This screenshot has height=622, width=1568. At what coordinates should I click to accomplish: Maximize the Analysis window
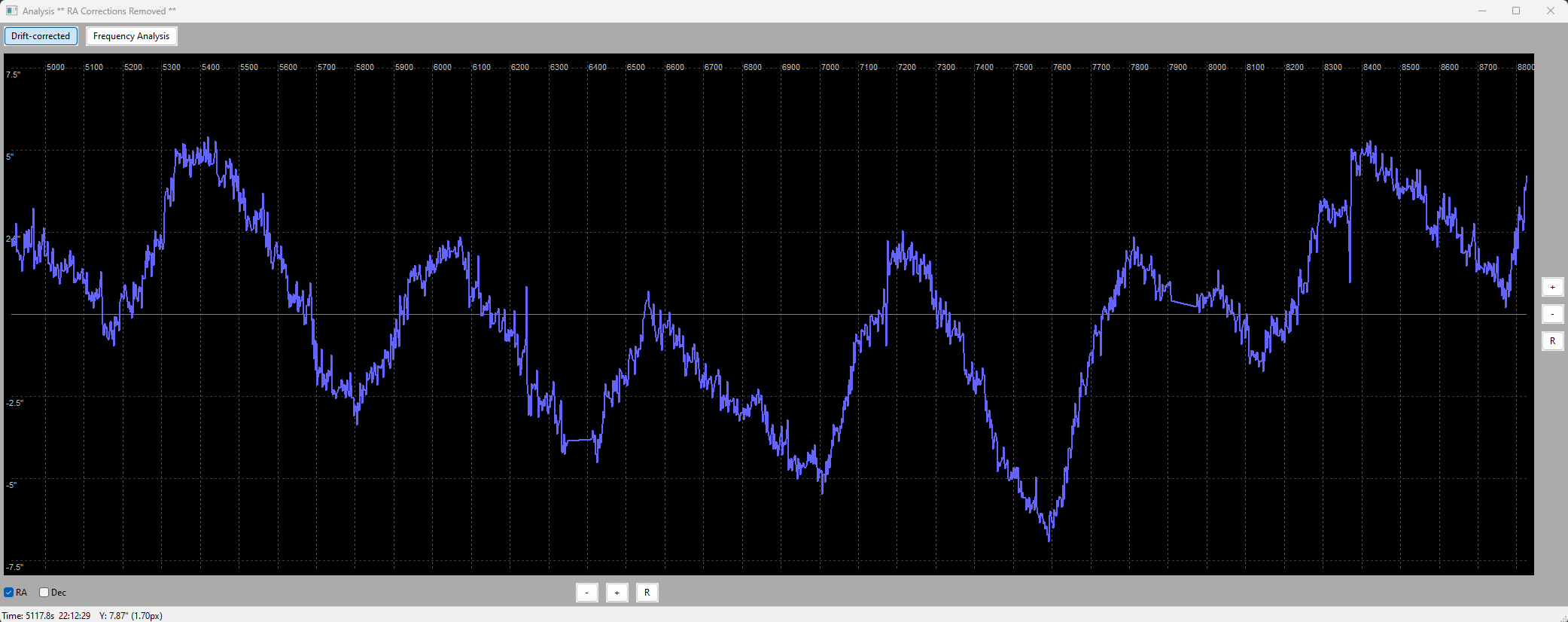coord(1516,11)
